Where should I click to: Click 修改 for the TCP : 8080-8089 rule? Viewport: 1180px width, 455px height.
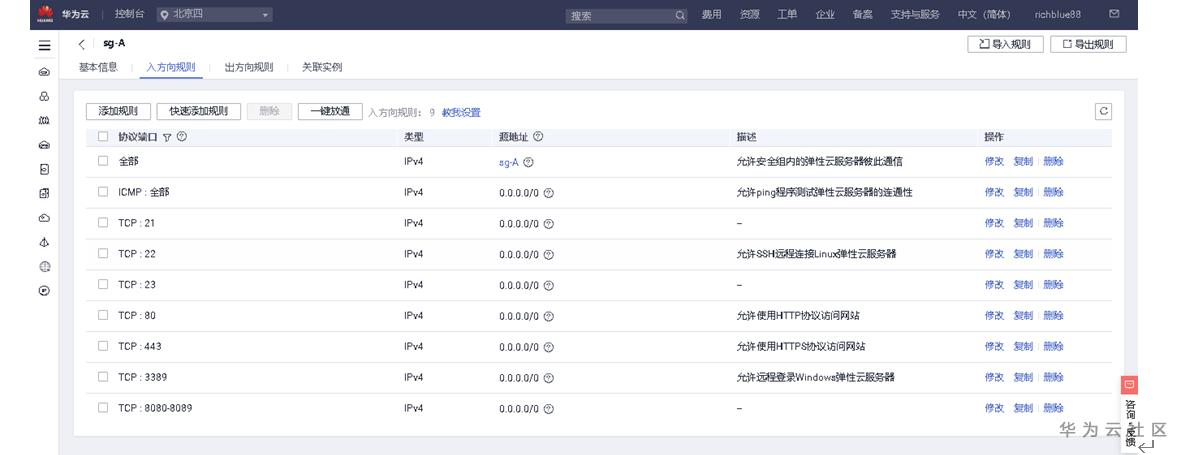click(994, 408)
